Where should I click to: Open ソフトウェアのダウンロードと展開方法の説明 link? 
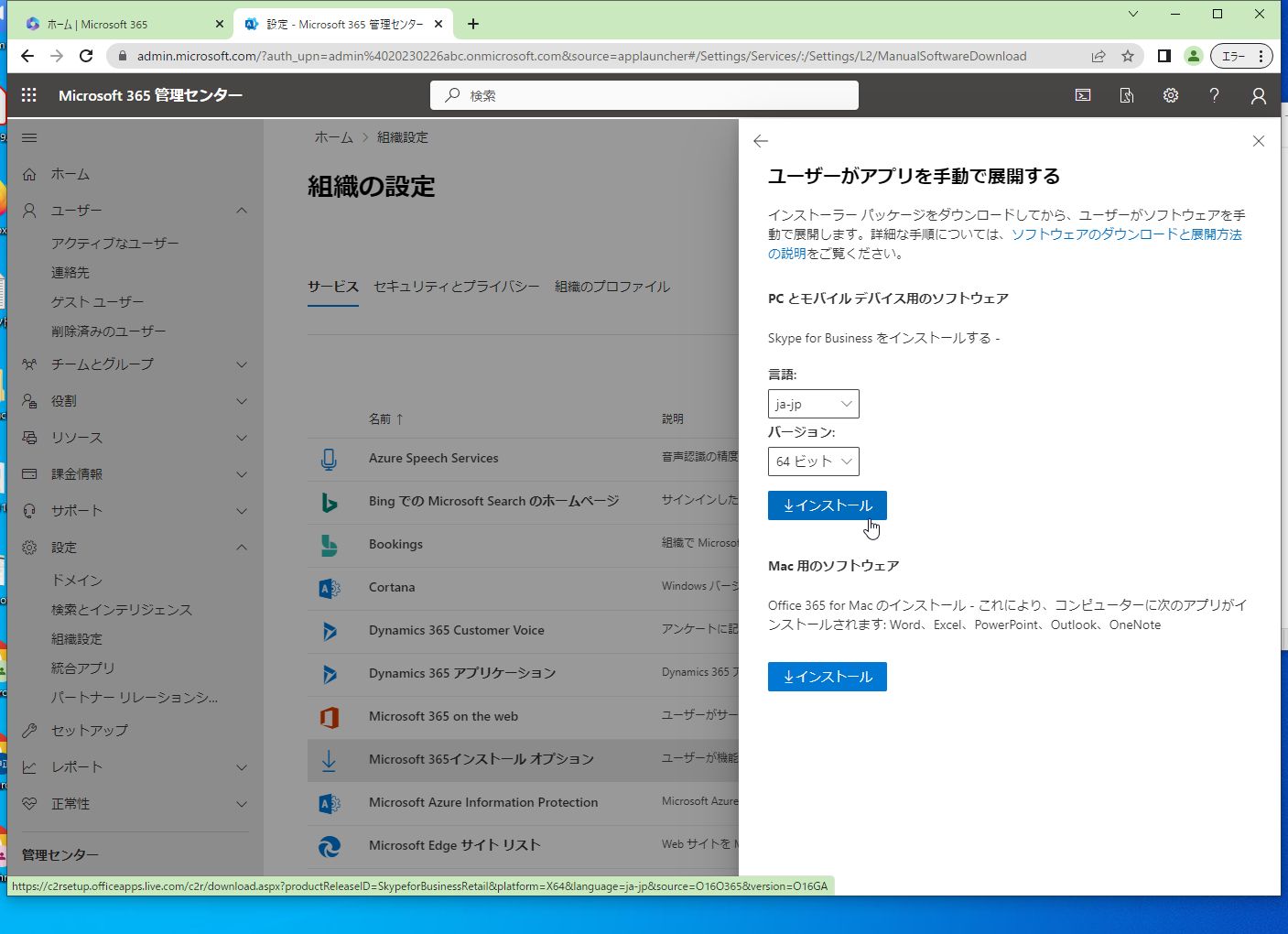(x=1007, y=244)
